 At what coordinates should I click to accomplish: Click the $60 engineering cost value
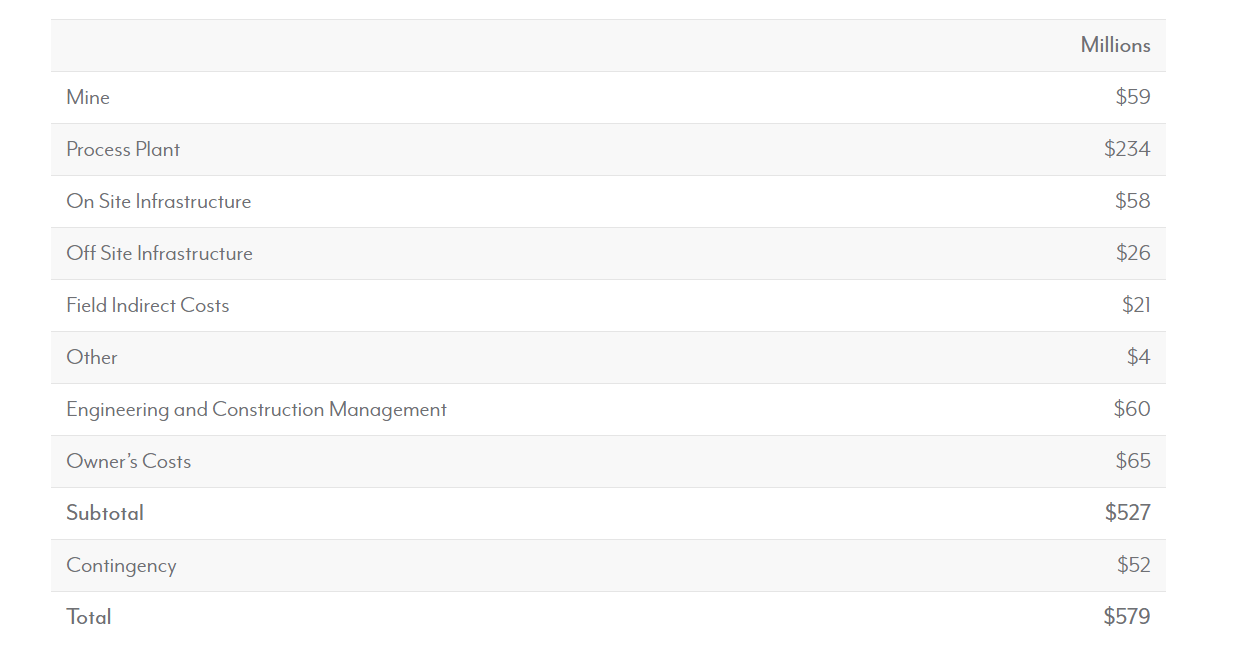coord(1132,409)
